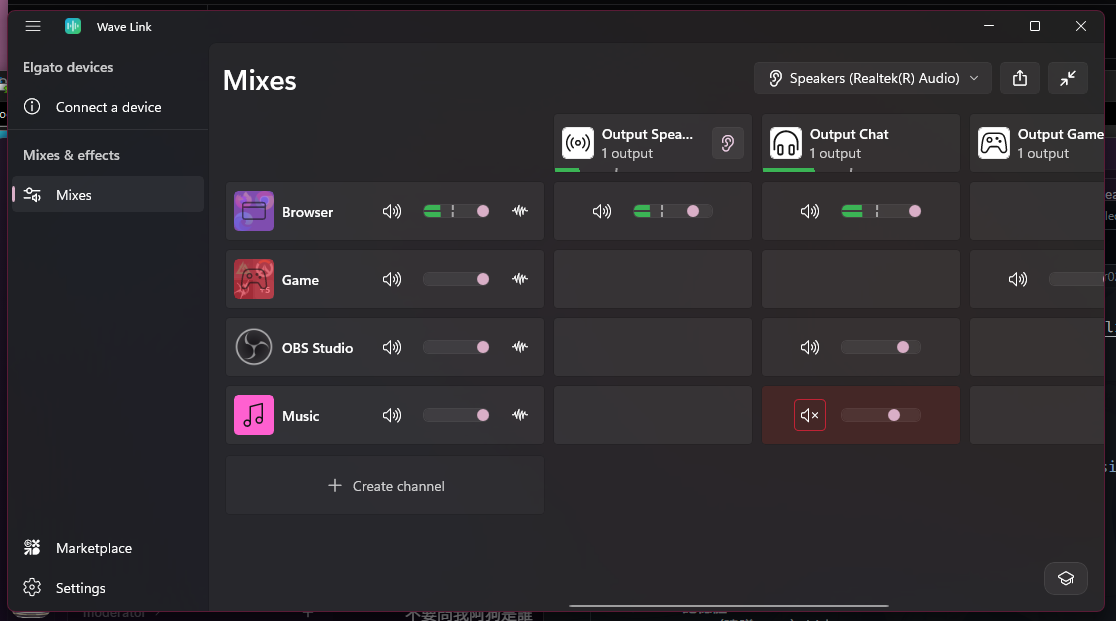This screenshot has width=1116, height=621.
Task: Click Create channel button
Action: pyautogui.click(x=385, y=486)
